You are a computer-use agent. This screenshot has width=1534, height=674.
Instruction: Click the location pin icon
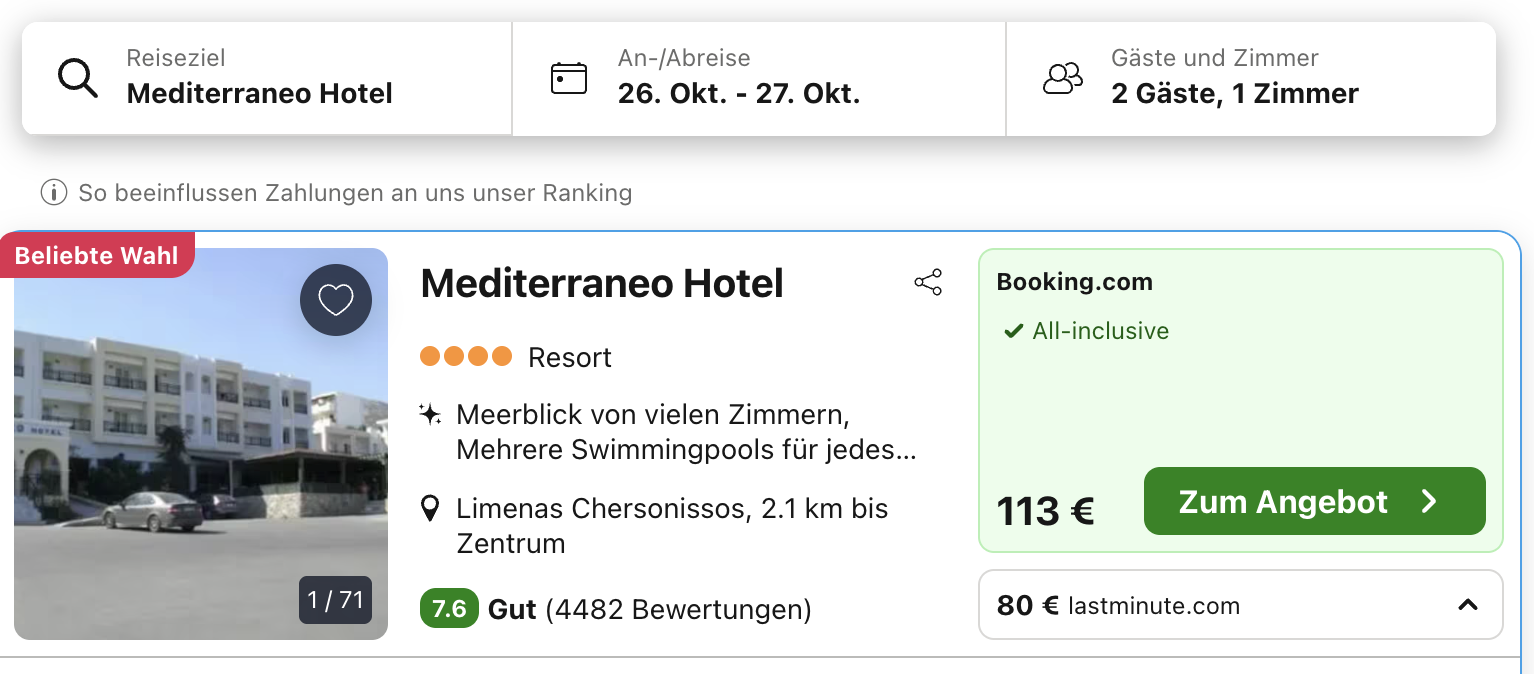pyautogui.click(x=431, y=509)
